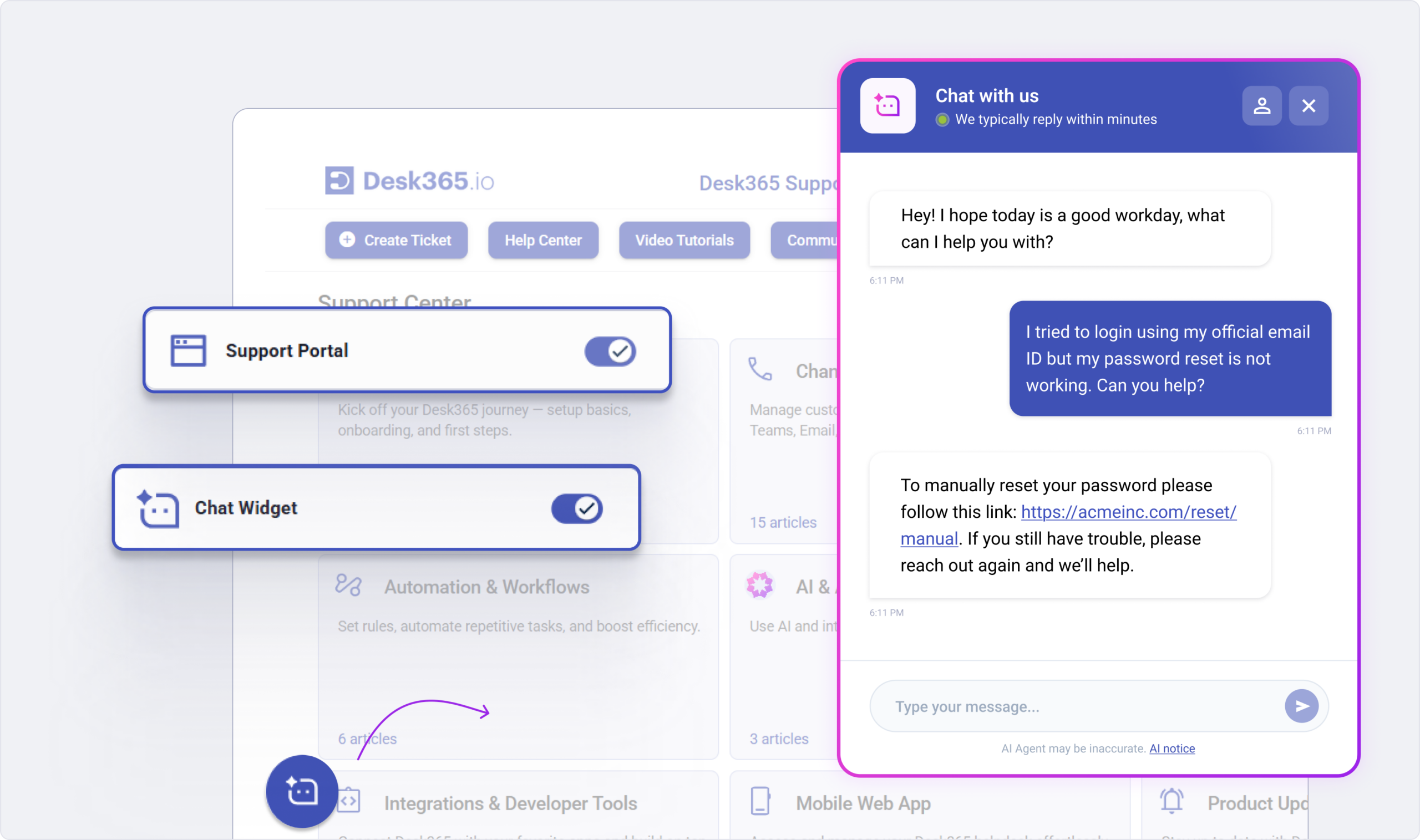
Task: Click the Chat with us heading
Action: 987,96
